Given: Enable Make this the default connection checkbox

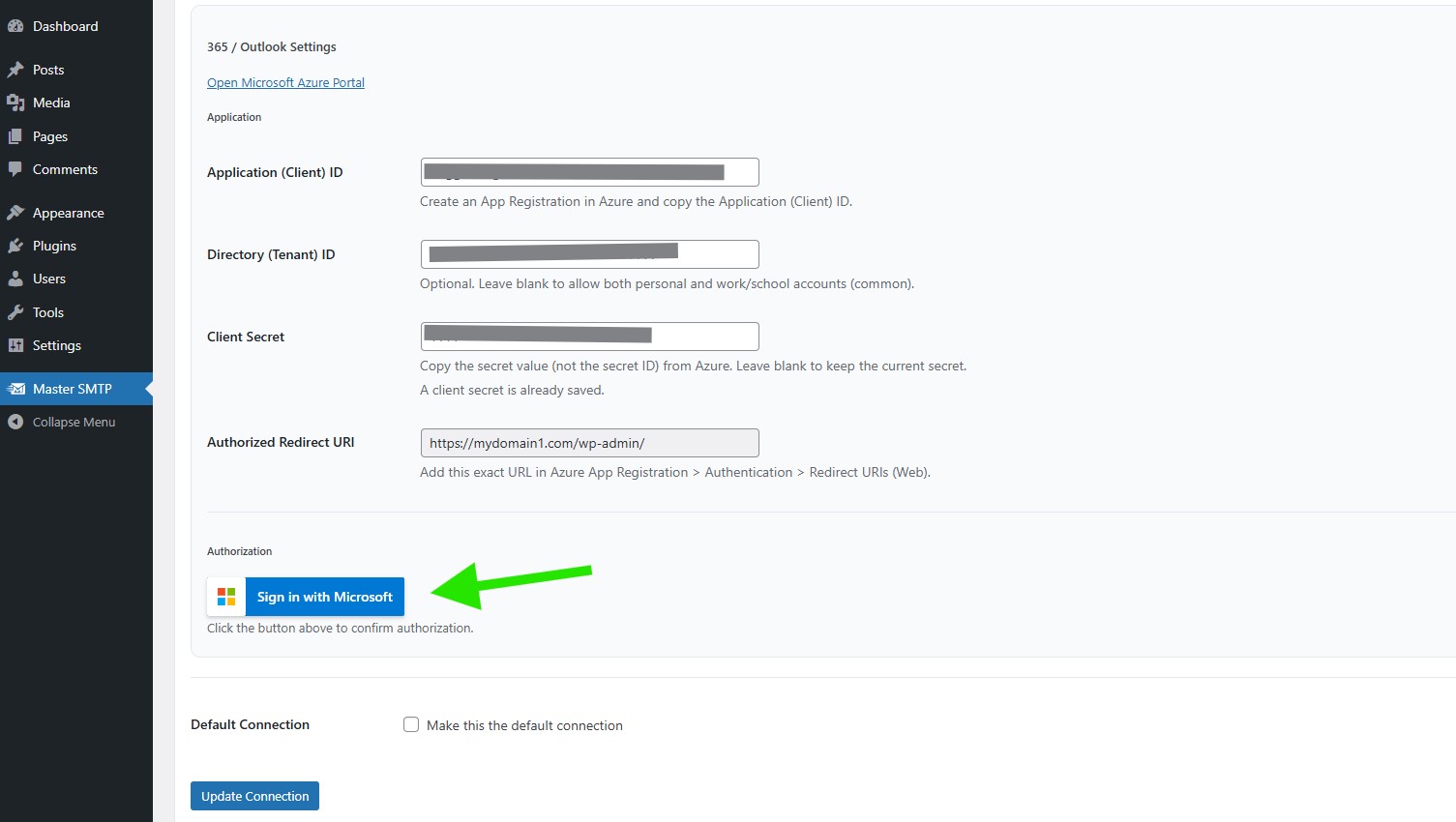Looking at the screenshot, I should [411, 724].
